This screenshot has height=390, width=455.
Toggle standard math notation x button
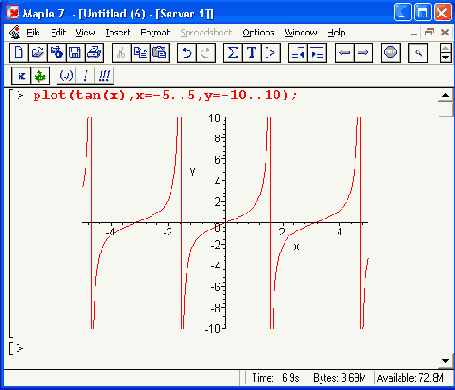click(21, 76)
